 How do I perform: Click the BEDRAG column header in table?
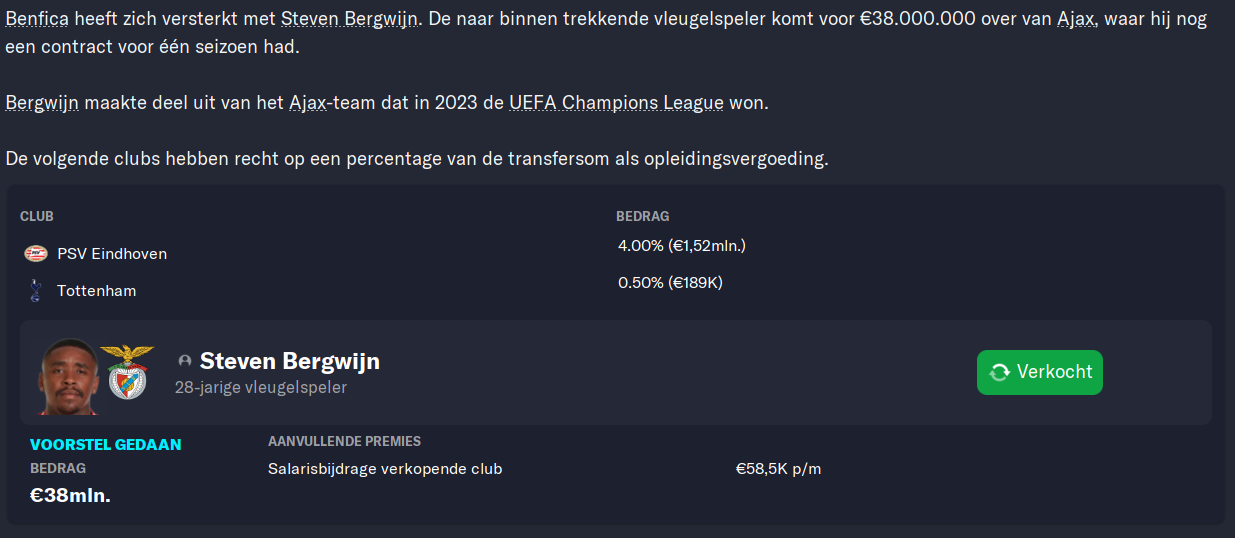pyautogui.click(x=643, y=216)
